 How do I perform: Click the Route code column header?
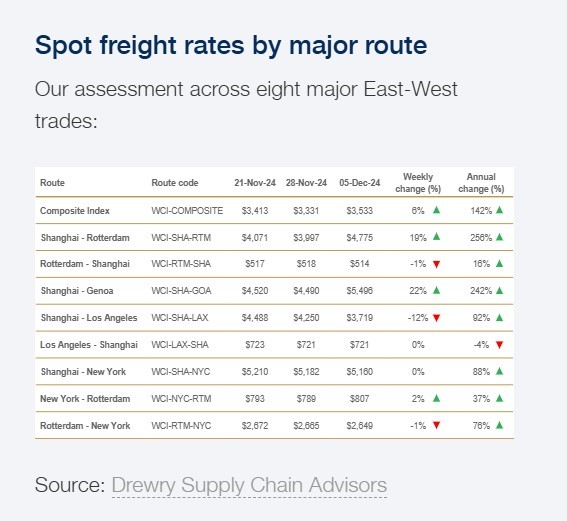pos(175,183)
